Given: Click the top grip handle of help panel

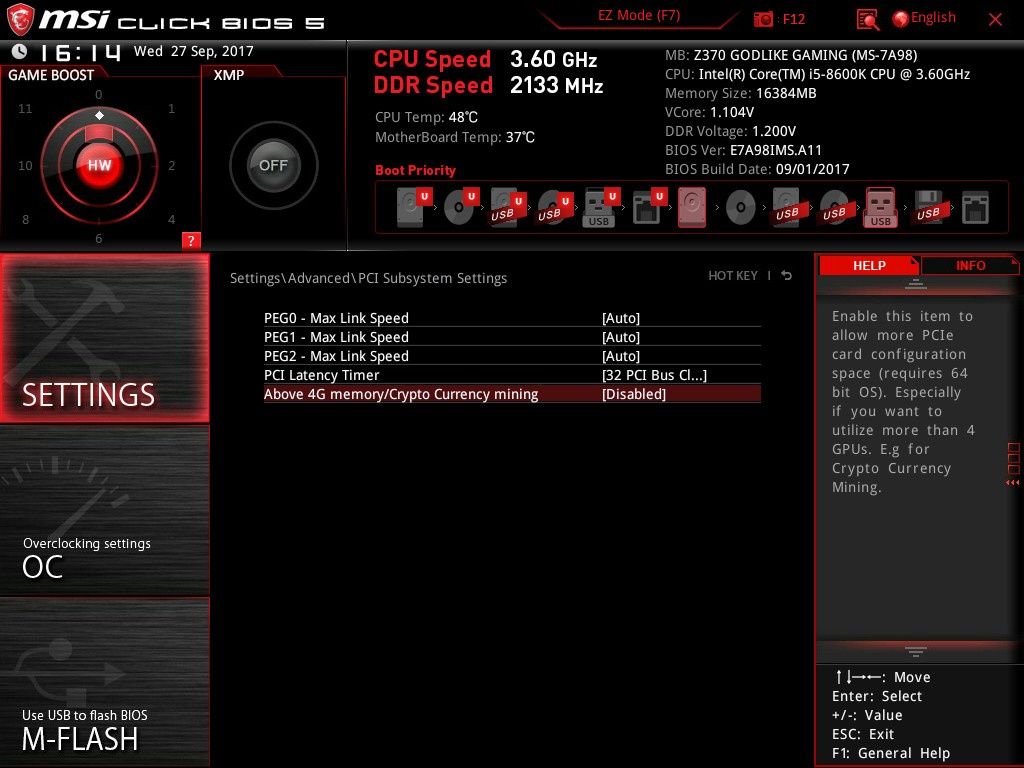Looking at the screenshot, I should coord(916,284).
